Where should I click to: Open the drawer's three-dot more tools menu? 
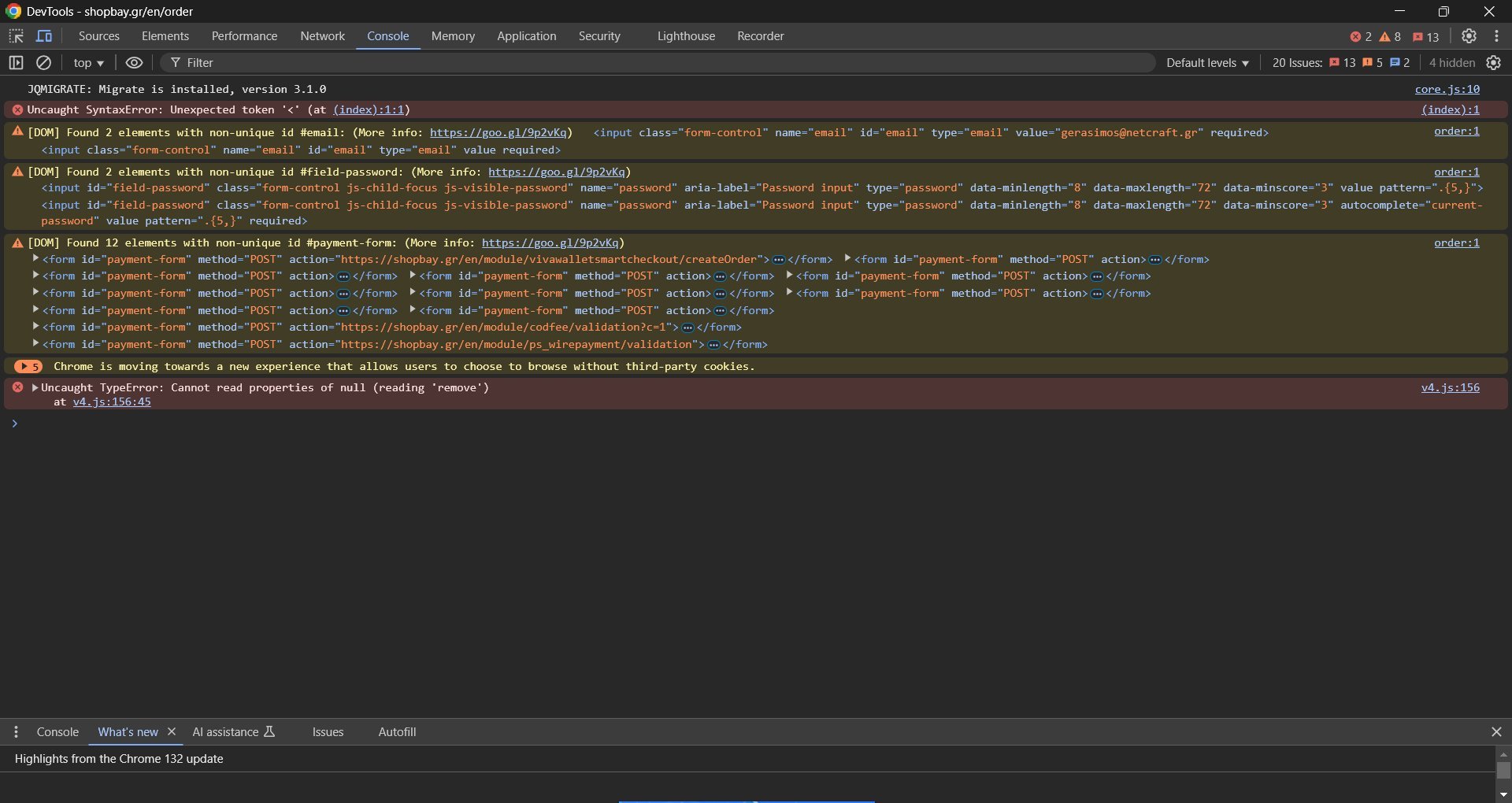tap(16, 732)
